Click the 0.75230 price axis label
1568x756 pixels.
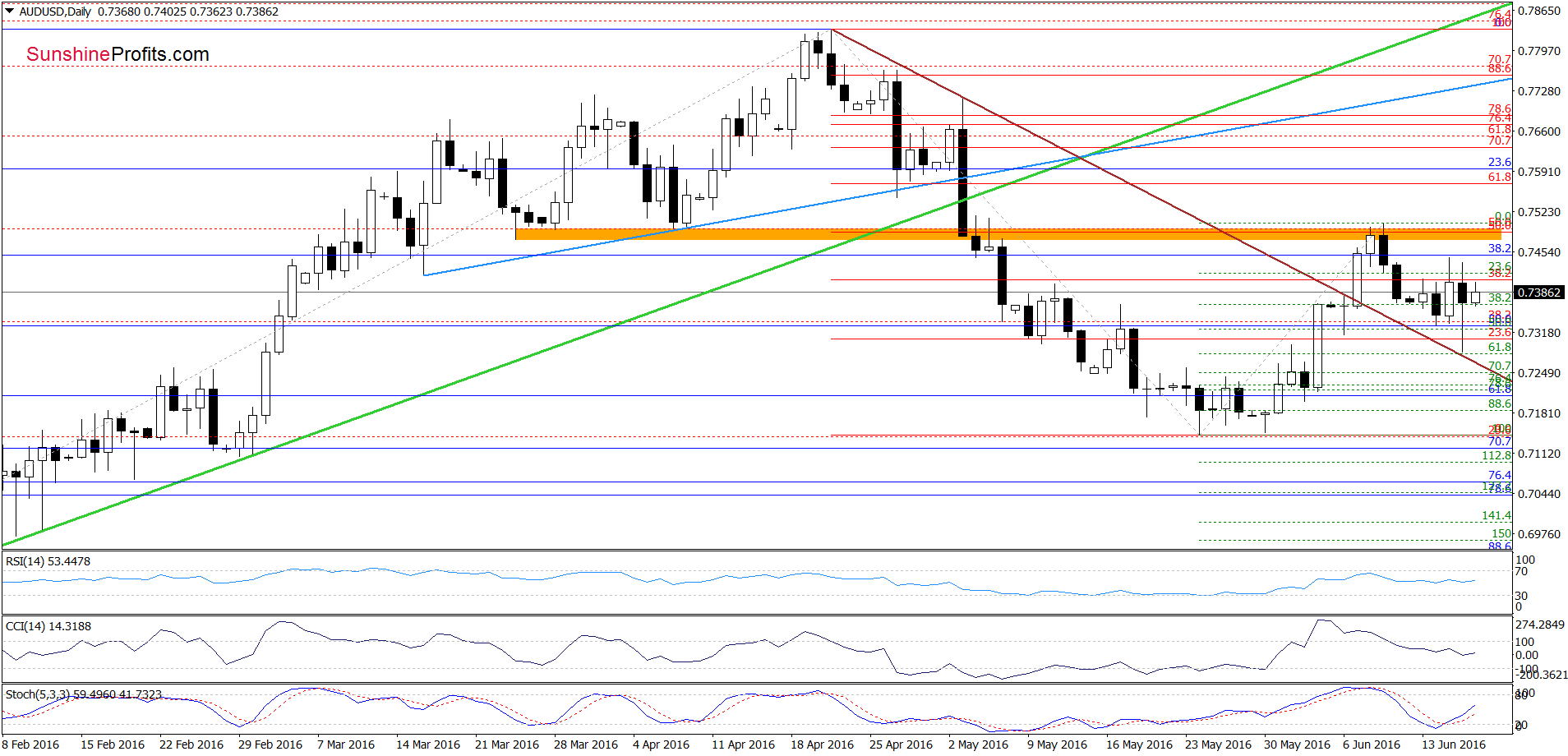1539,212
